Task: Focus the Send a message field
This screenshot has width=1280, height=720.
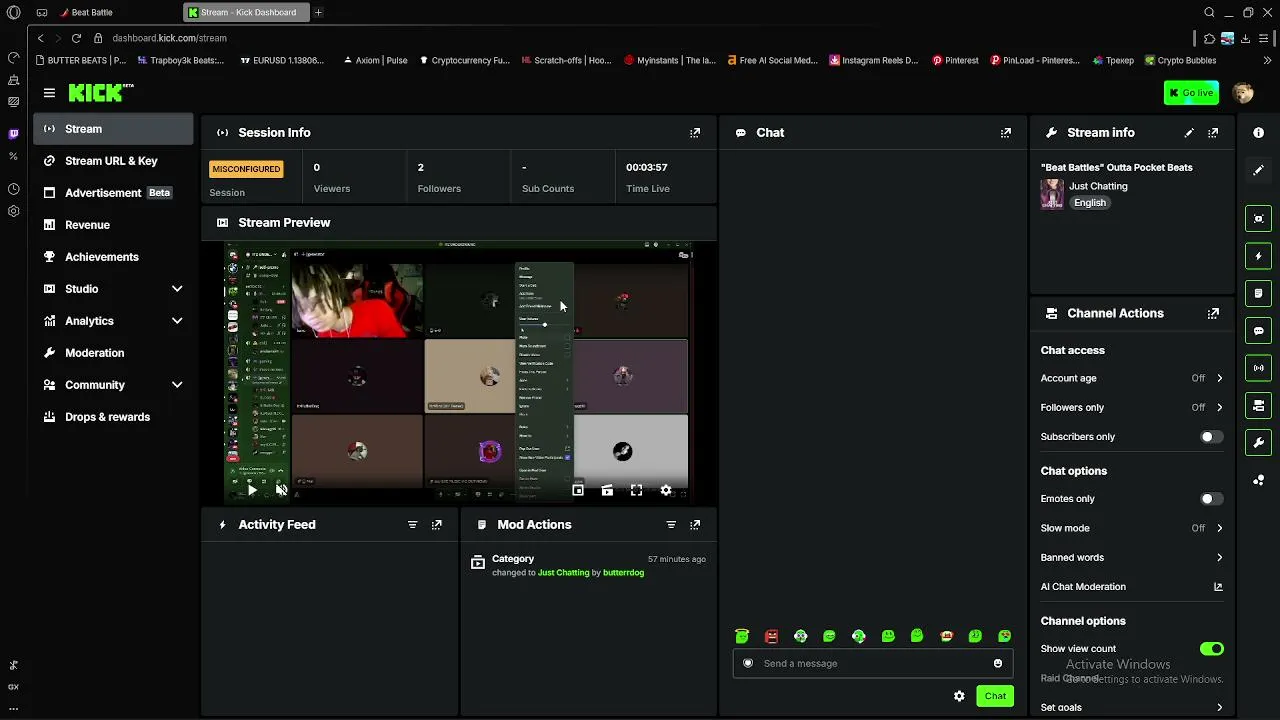Action: (873, 664)
